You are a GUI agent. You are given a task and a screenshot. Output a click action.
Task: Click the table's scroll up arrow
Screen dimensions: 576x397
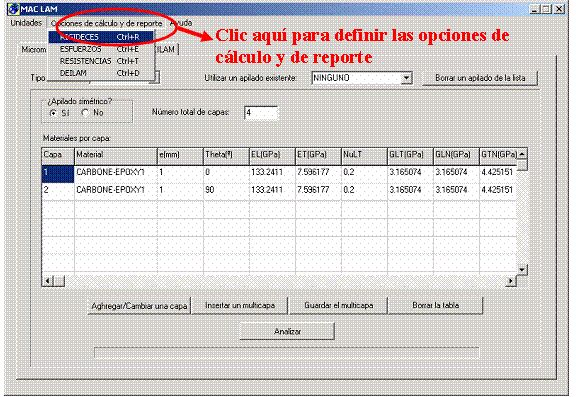coord(522,154)
